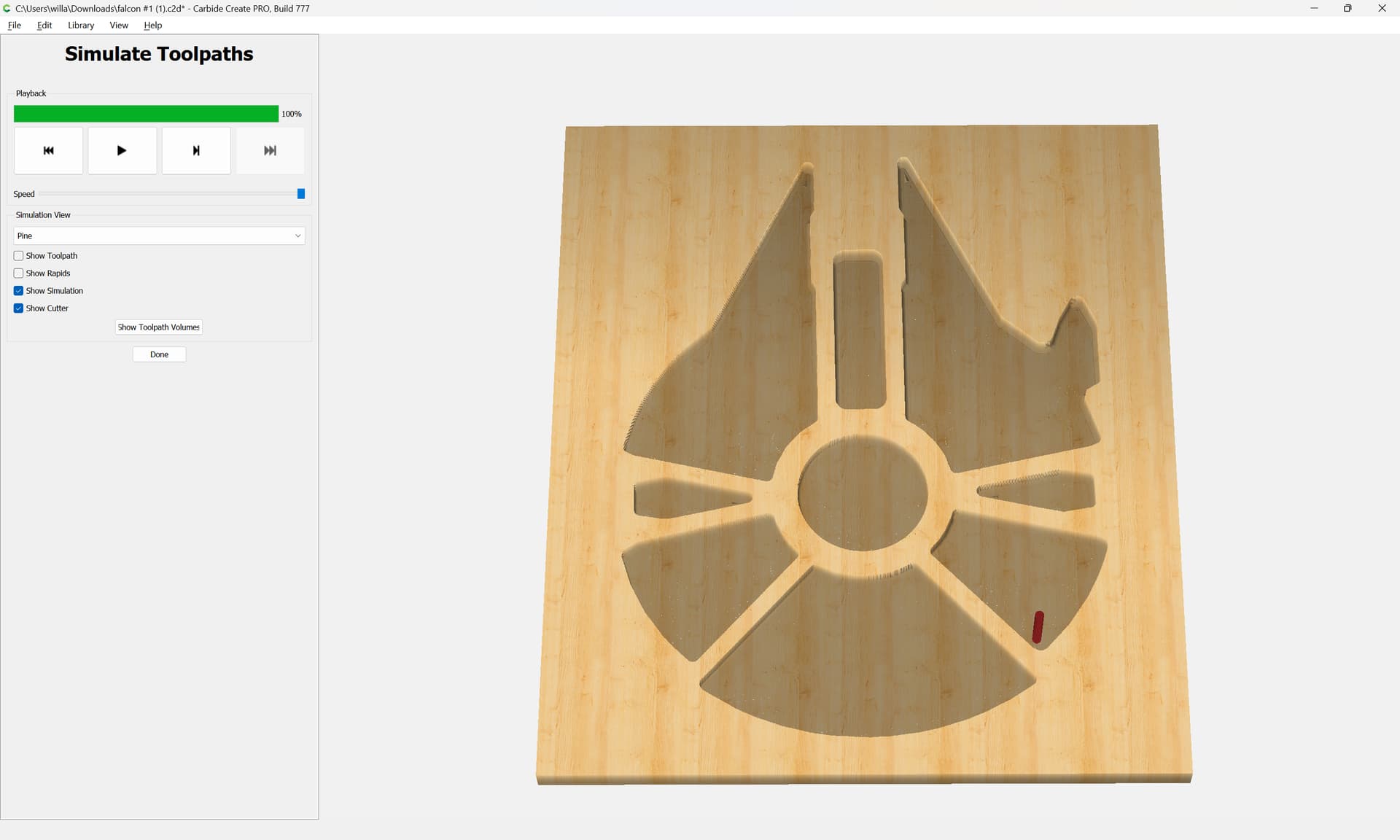This screenshot has width=1400, height=840.
Task: Restore down the application window
Action: (1347, 8)
